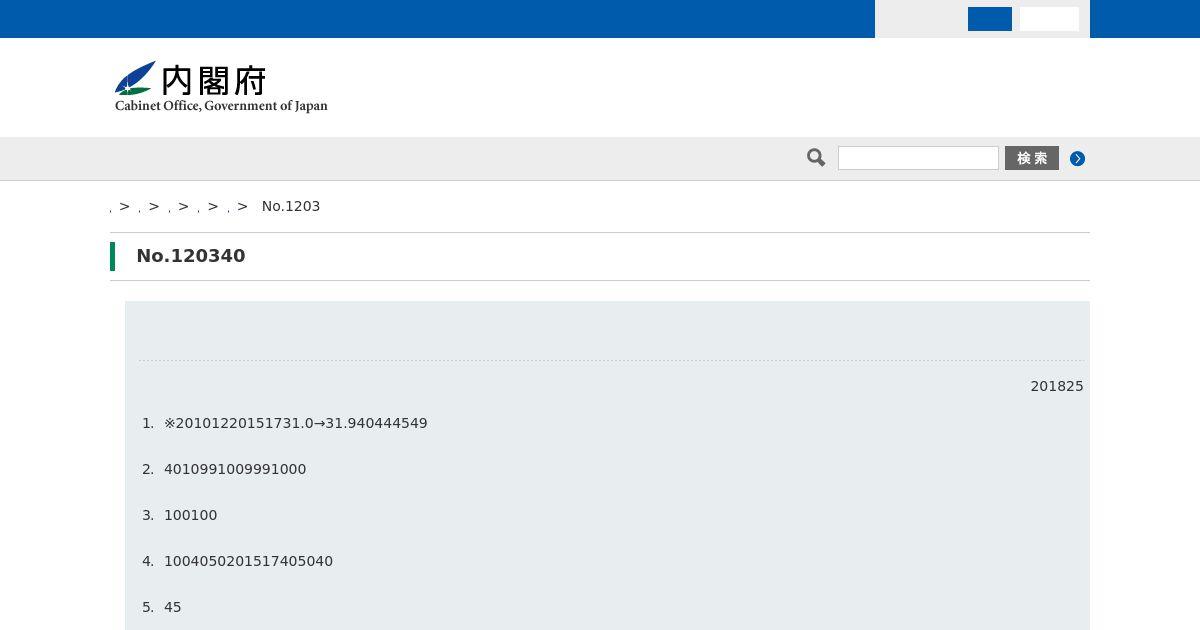Select the white button in top bar
The width and height of the screenshot is (1200, 630).
(1049, 19)
